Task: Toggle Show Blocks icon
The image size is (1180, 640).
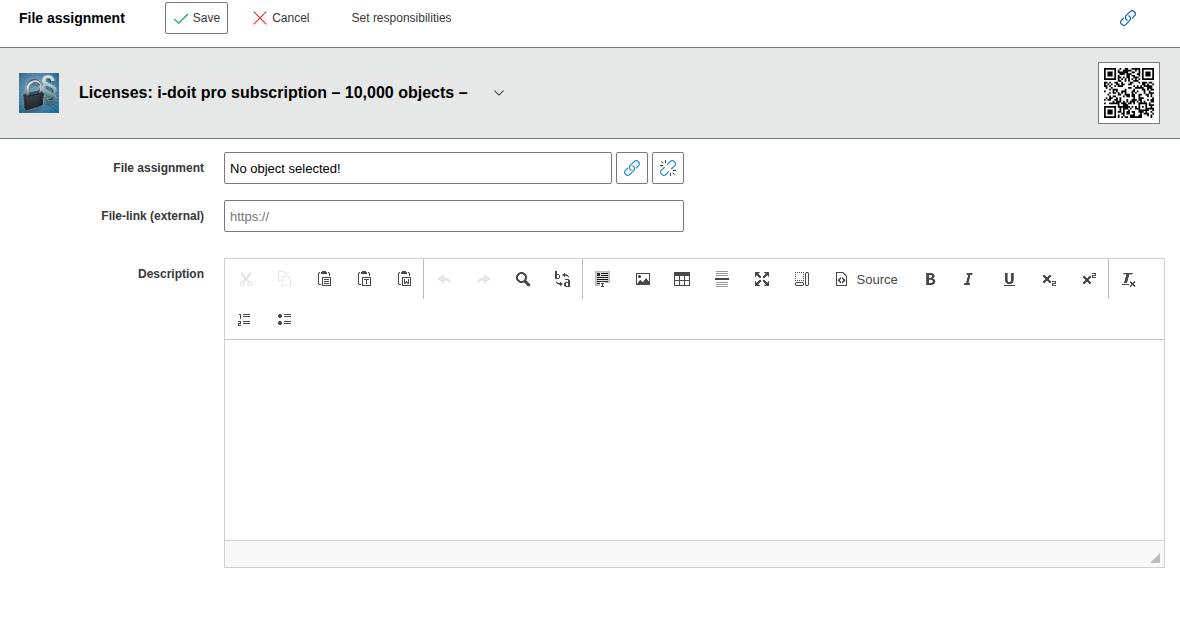Action: click(801, 279)
